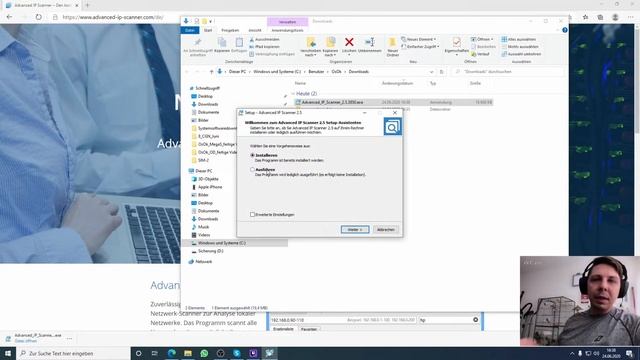Open 3D-Objekte in navigation pane
The width and height of the screenshot is (640, 360).
pos(208,179)
